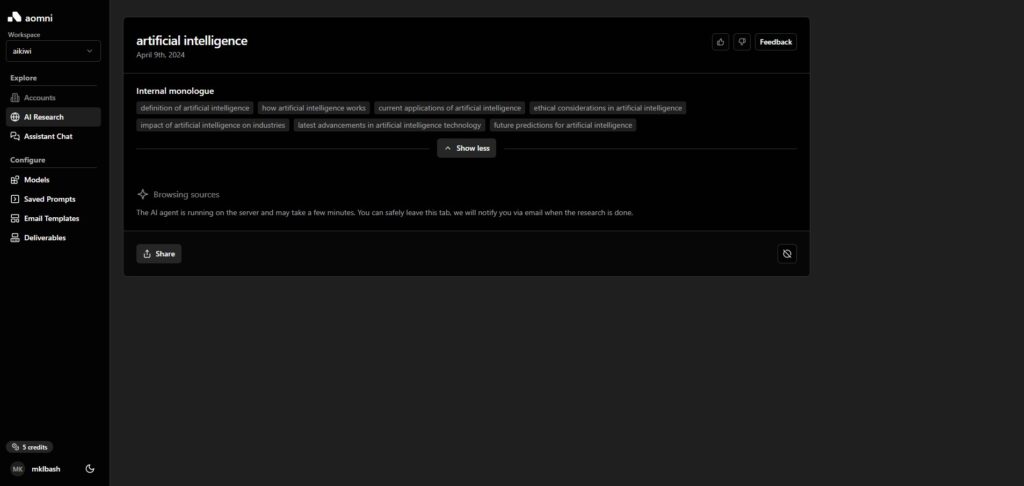Click the sparkle icon by Browsing sources
1024x486 pixels.
pos(143,194)
